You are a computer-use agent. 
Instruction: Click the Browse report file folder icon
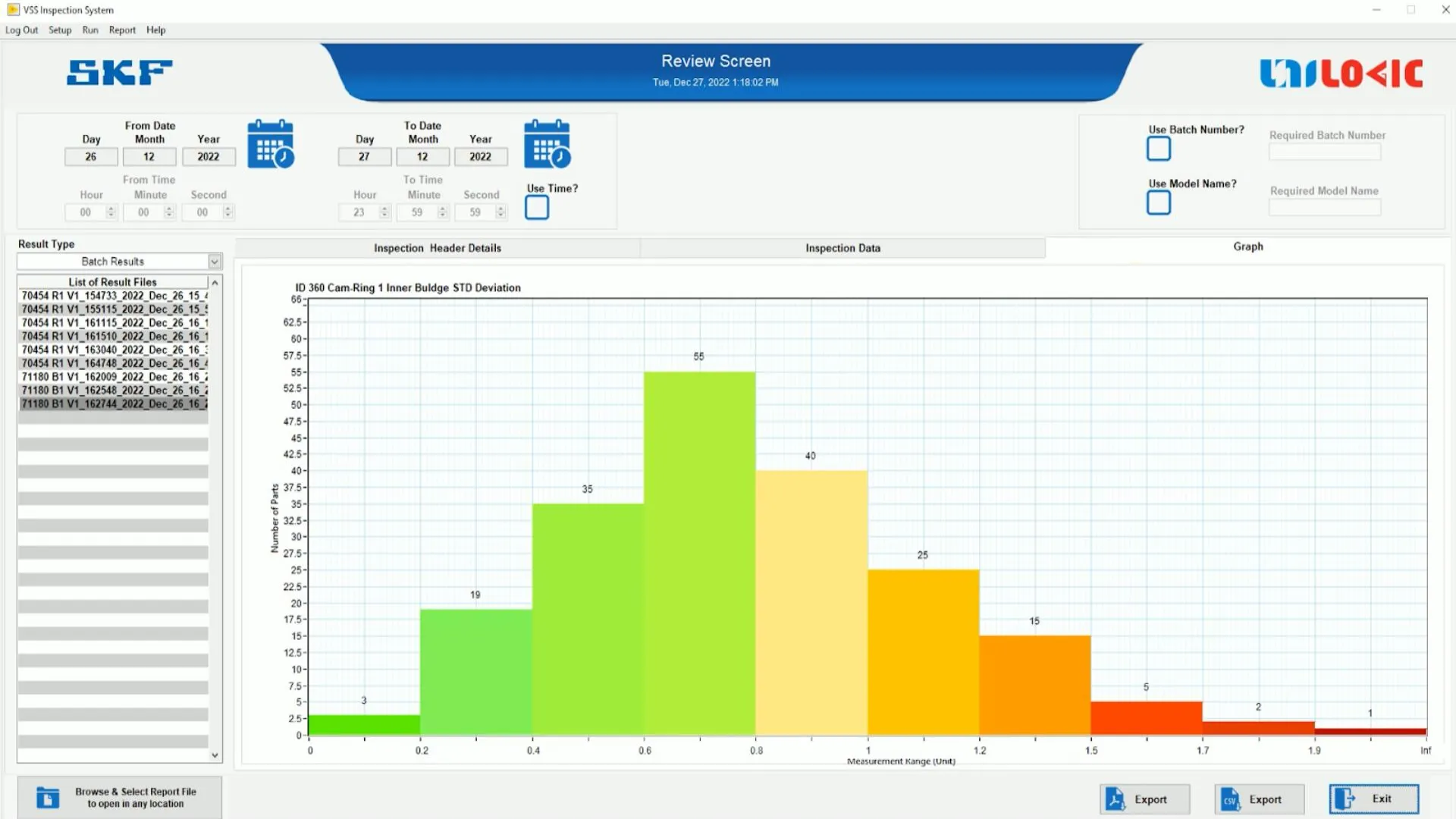coord(47,798)
